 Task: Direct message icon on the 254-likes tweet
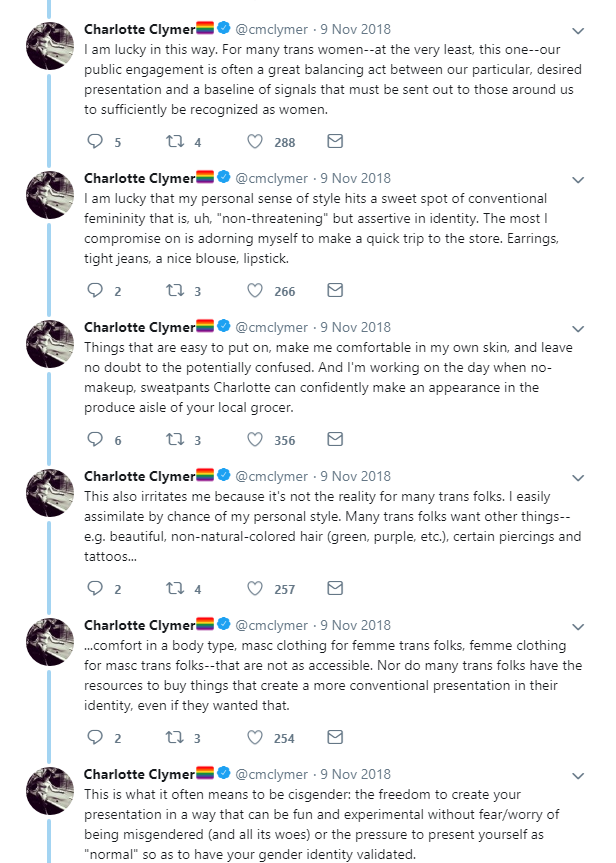point(335,737)
